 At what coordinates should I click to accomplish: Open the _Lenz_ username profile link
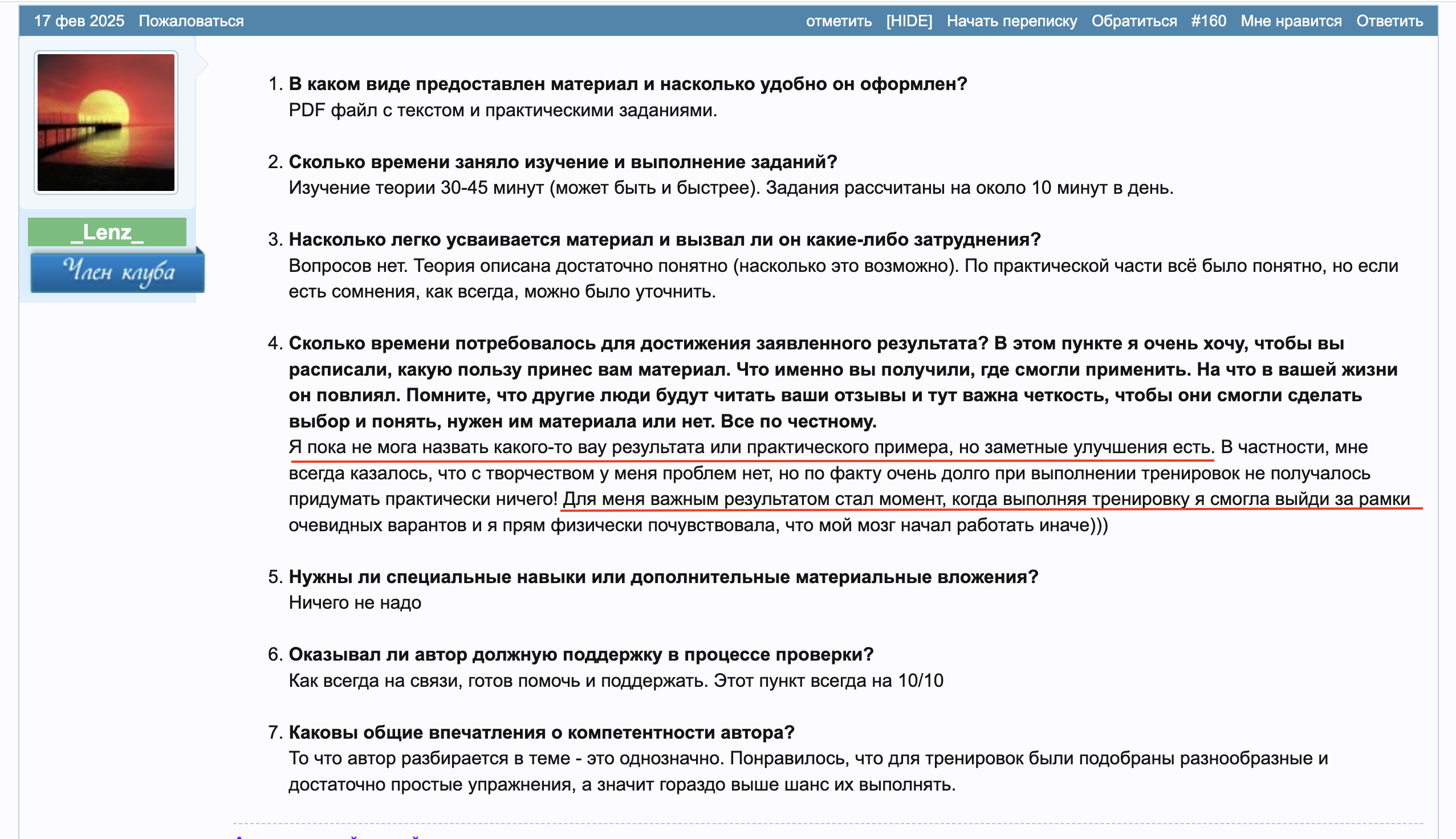(107, 232)
